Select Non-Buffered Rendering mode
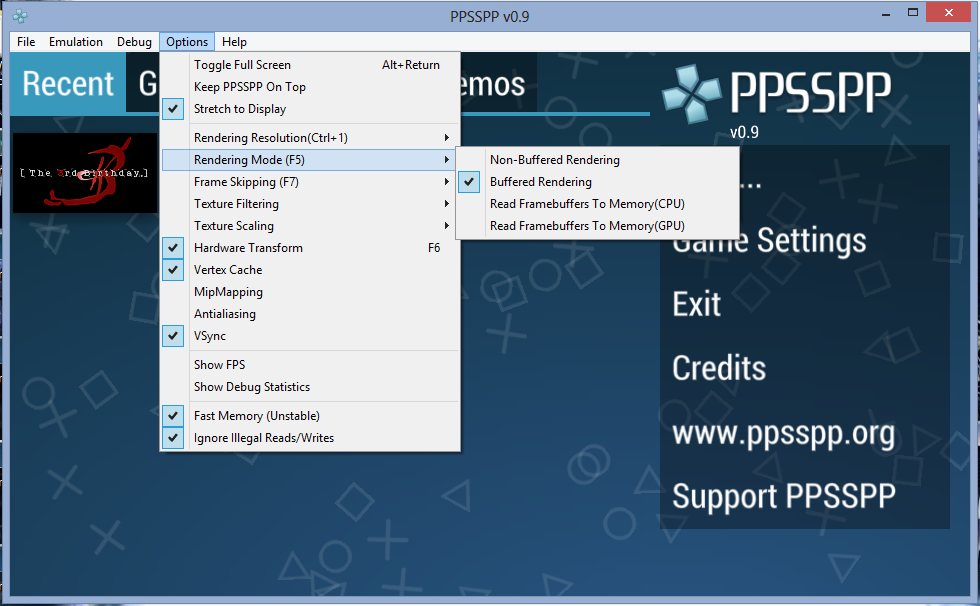The width and height of the screenshot is (980, 606). 554,160
